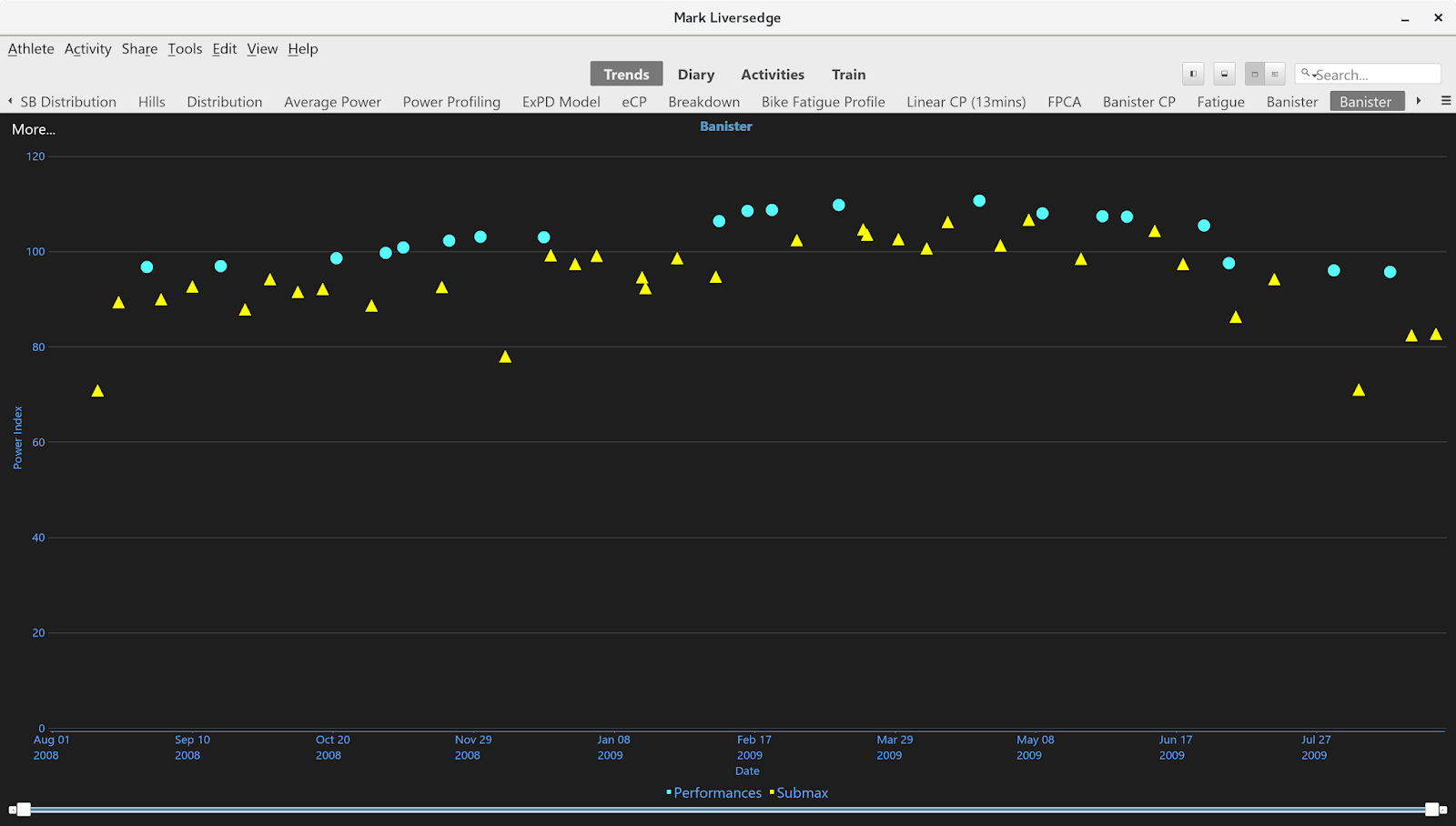The height and width of the screenshot is (826, 1456).
Task: Select the Average Power tab
Action: point(332,102)
